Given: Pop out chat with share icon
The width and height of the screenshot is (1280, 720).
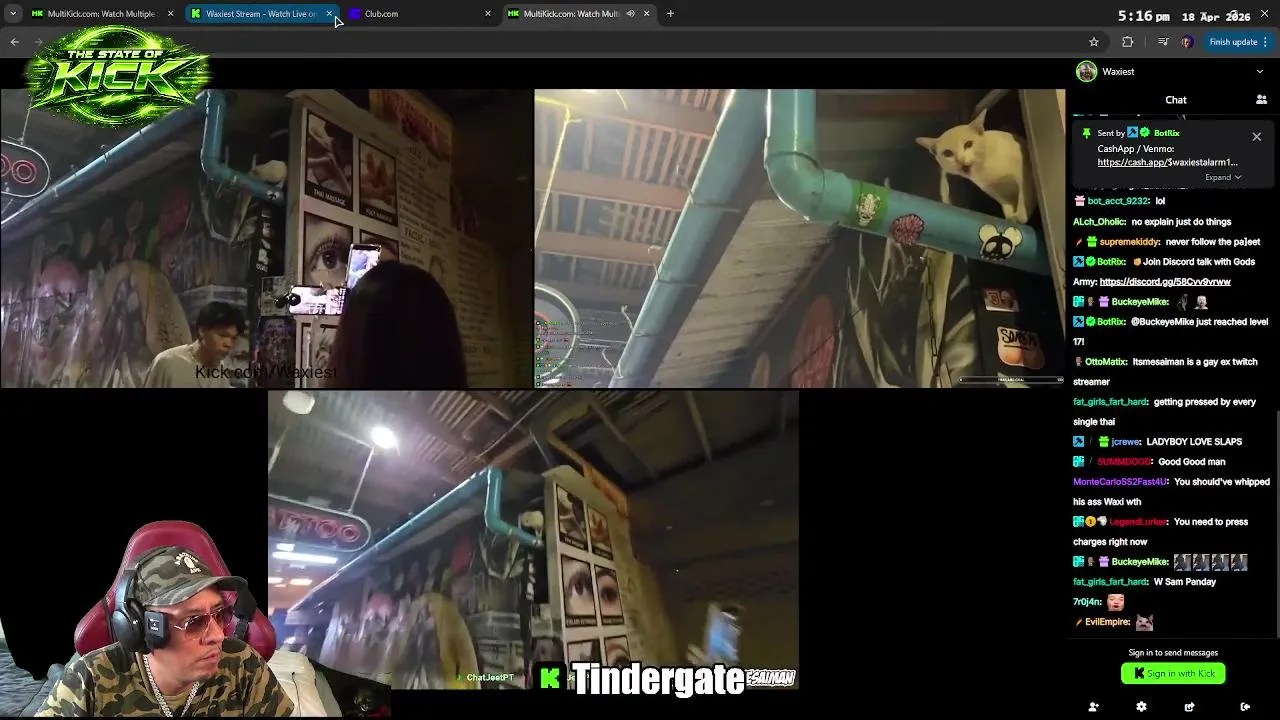Looking at the screenshot, I should point(1189,707).
